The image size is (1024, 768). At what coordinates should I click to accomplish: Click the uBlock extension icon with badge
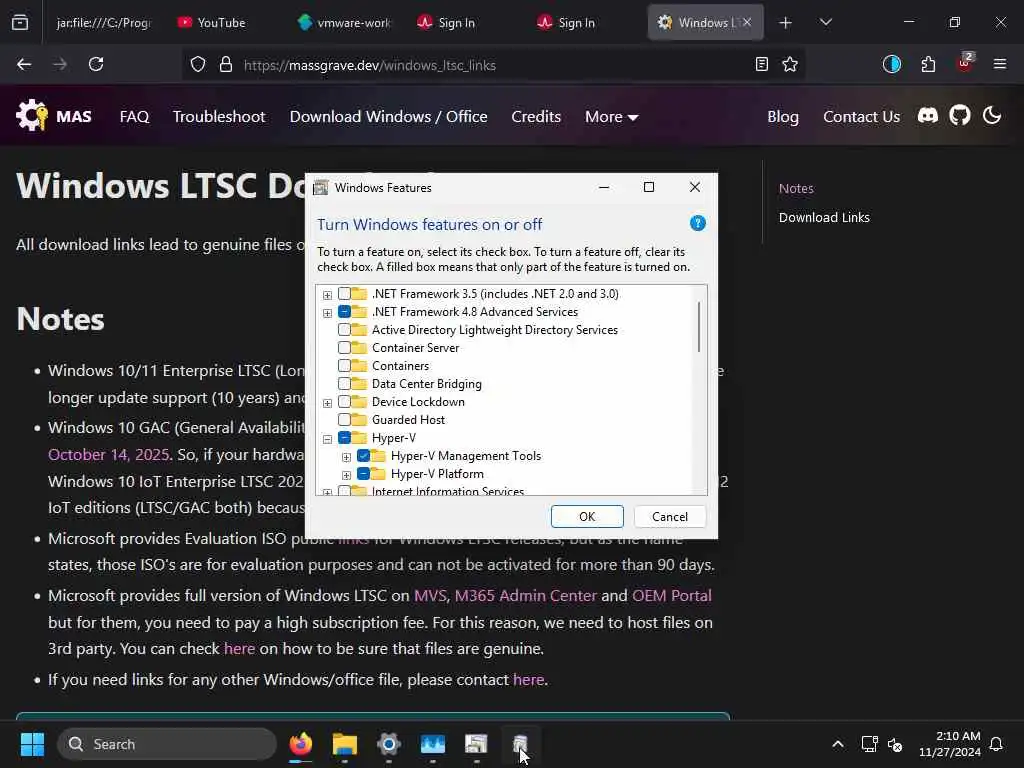click(965, 63)
